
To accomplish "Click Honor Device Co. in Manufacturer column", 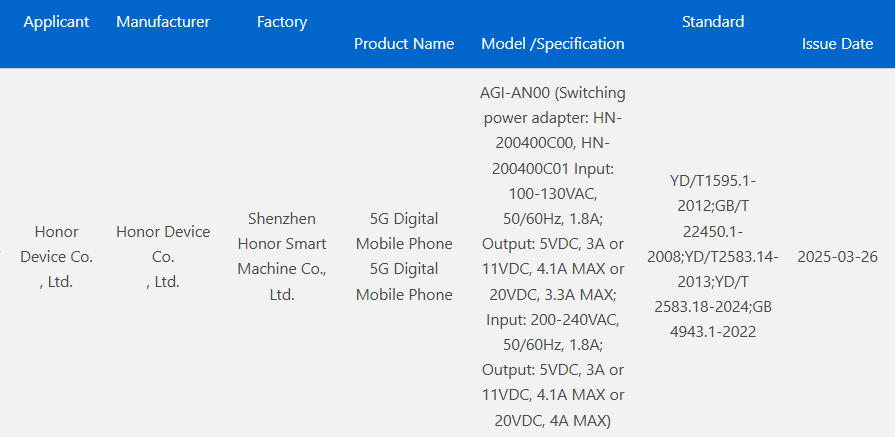I will coord(163,257).
